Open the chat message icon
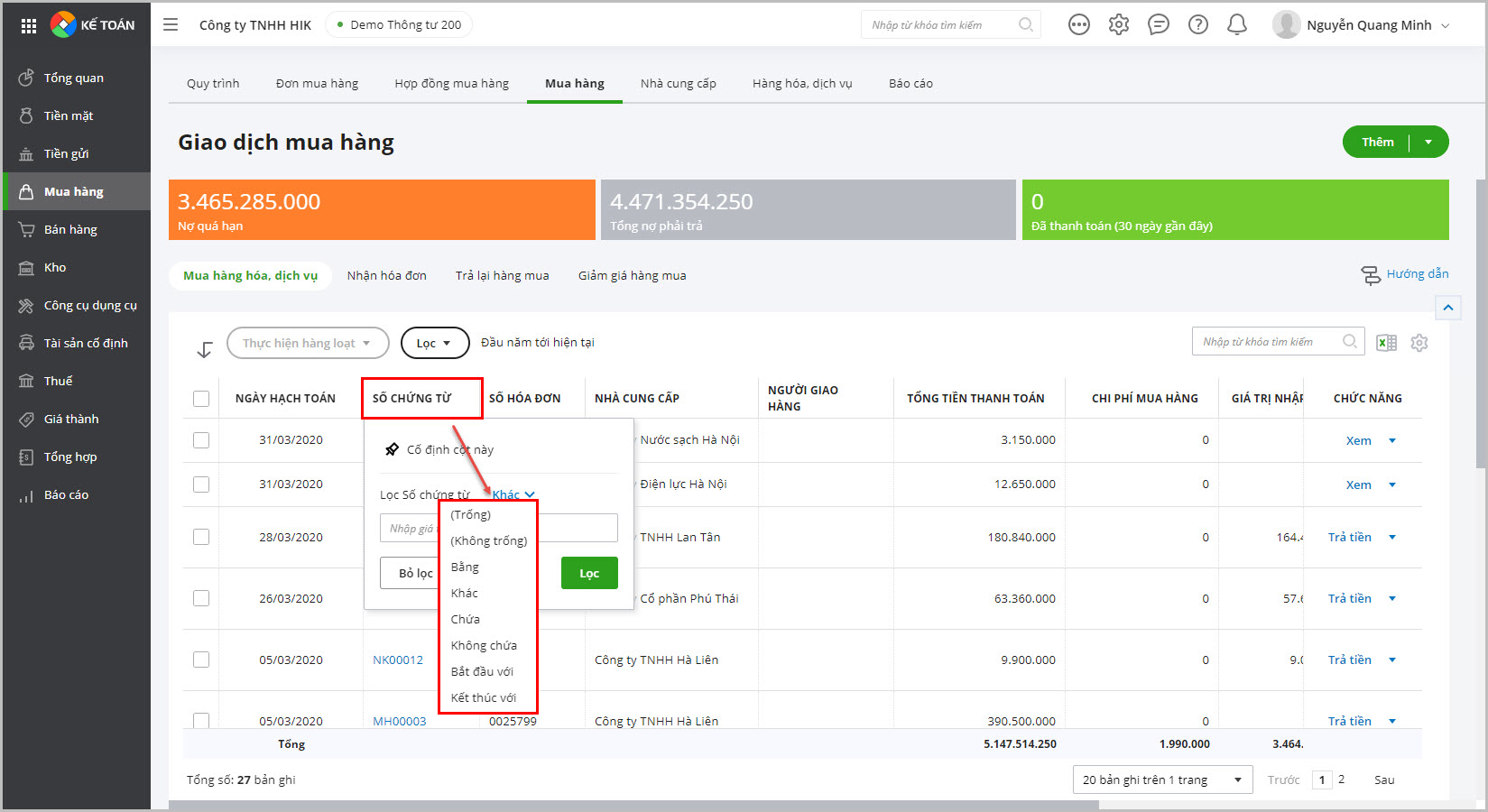Viewport: 1488px width, 812px height. click(x=1158, y=25)
